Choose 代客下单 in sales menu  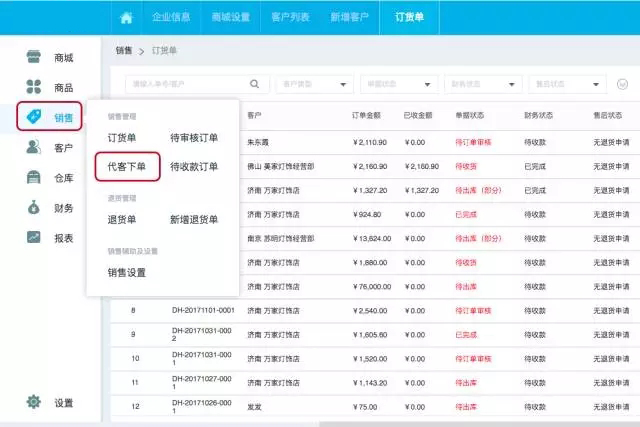tap(127, 167)
